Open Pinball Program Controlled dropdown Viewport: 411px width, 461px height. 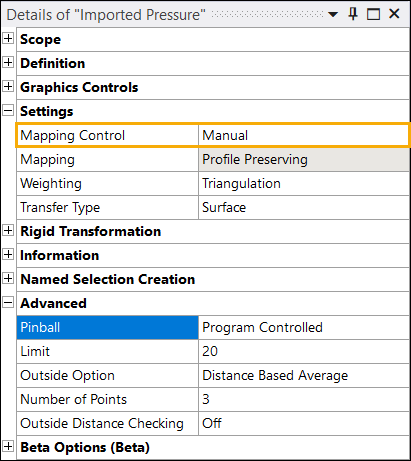(x=304, y=328)
